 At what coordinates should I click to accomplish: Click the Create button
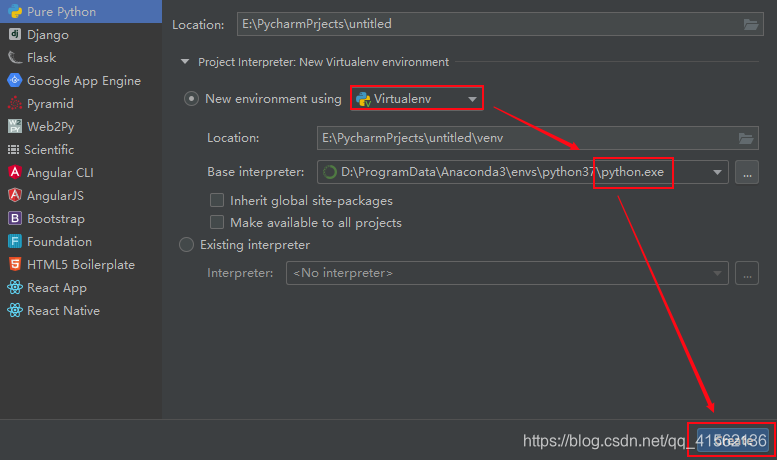pyautogui.click(x=732, y=440)
